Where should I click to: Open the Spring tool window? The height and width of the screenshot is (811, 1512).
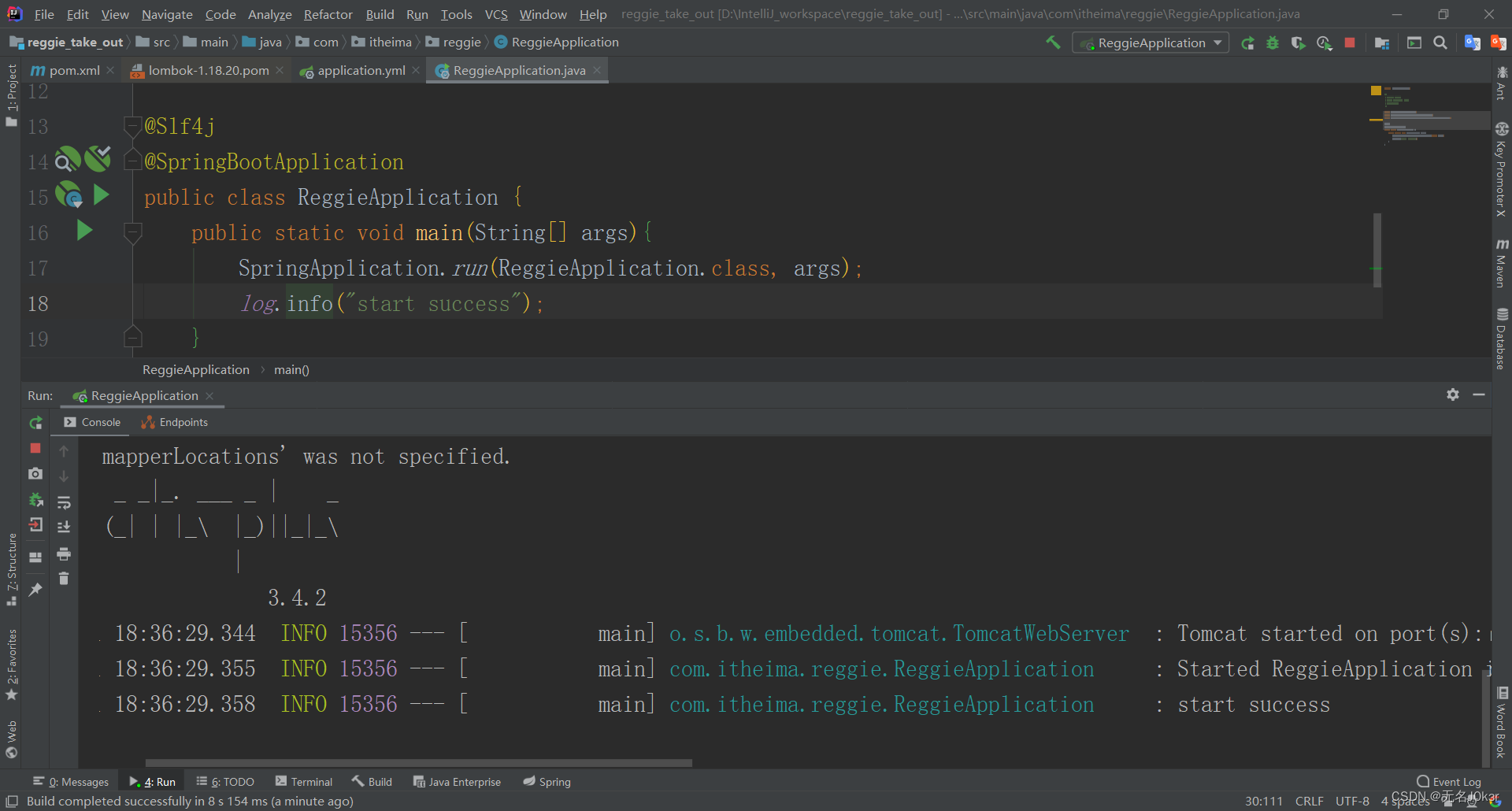click(x=547, y=782)
